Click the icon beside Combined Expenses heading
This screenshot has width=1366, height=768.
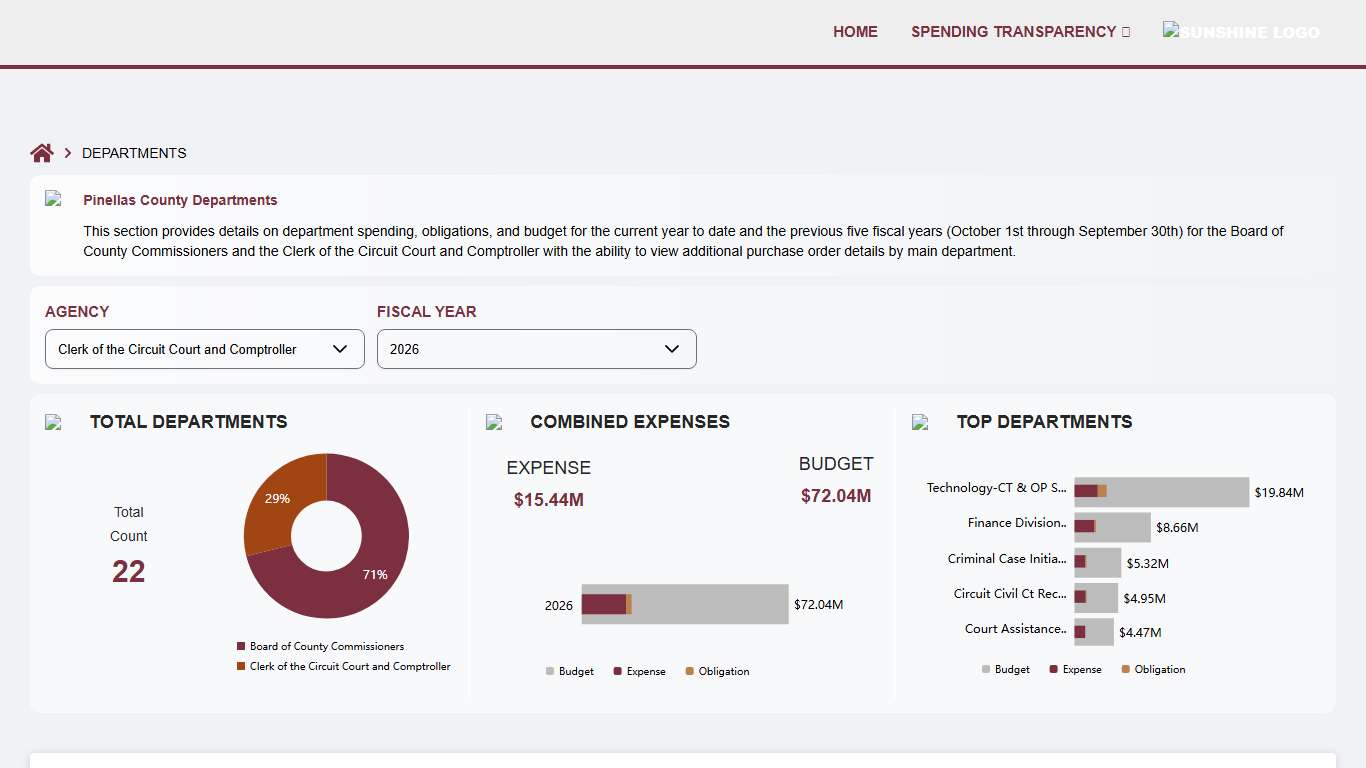click(x=494, y=422)
